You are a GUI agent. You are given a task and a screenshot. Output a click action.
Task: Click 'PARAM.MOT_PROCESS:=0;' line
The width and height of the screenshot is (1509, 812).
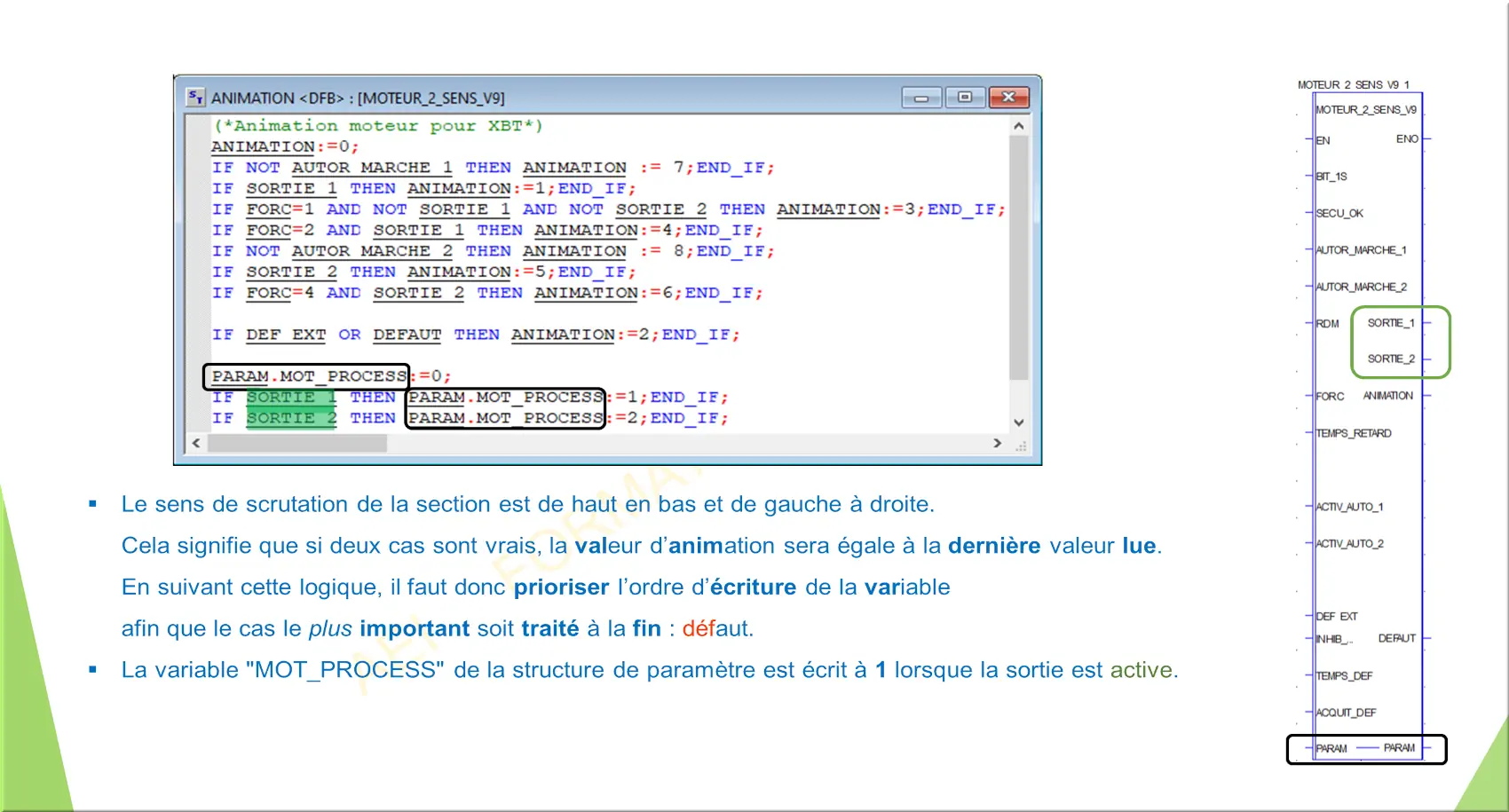(331, 376)
